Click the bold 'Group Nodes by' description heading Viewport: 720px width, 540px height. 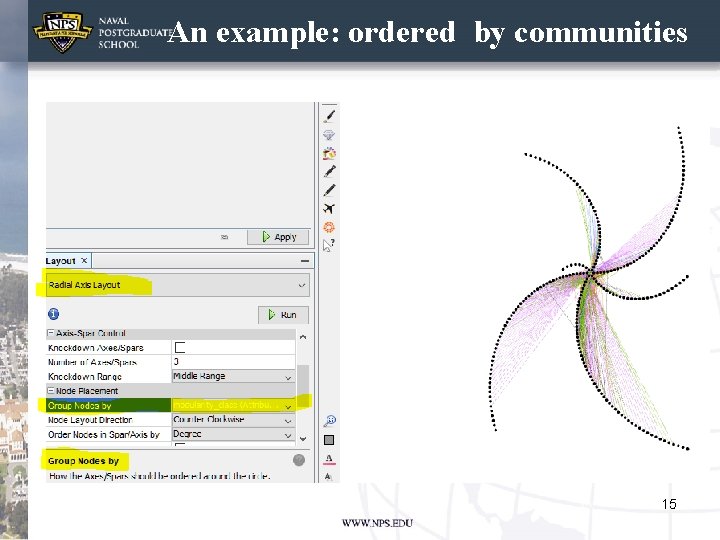(x=84, y=461)
